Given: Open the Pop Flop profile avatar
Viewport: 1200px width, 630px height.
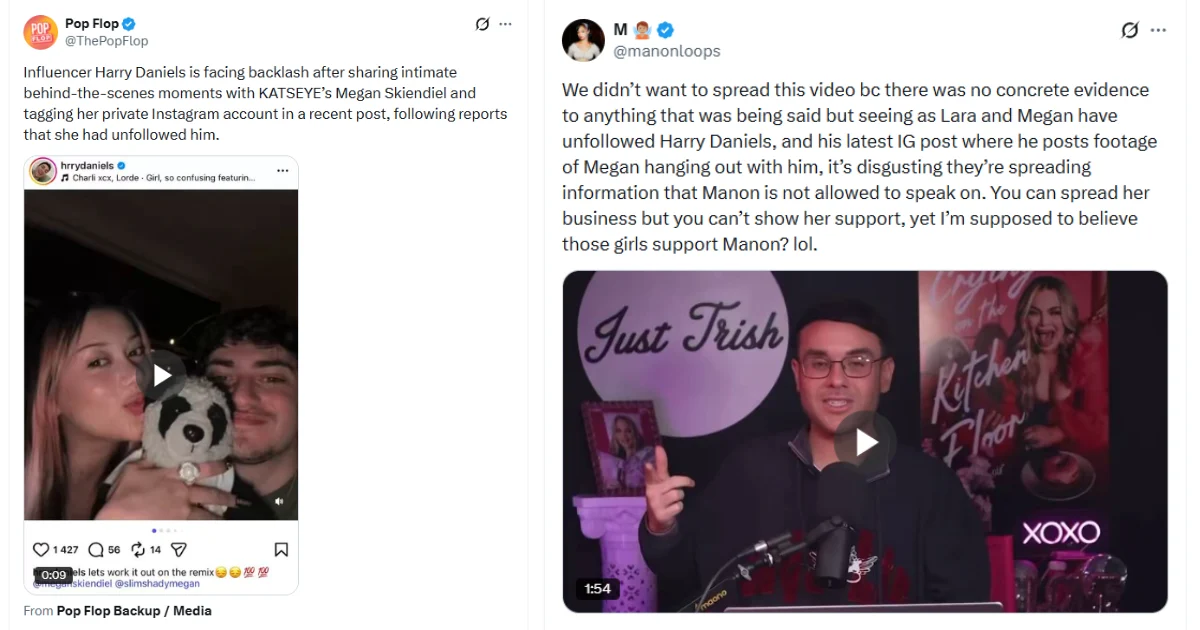Looking at the screenshot, I should tap(41, 32).
